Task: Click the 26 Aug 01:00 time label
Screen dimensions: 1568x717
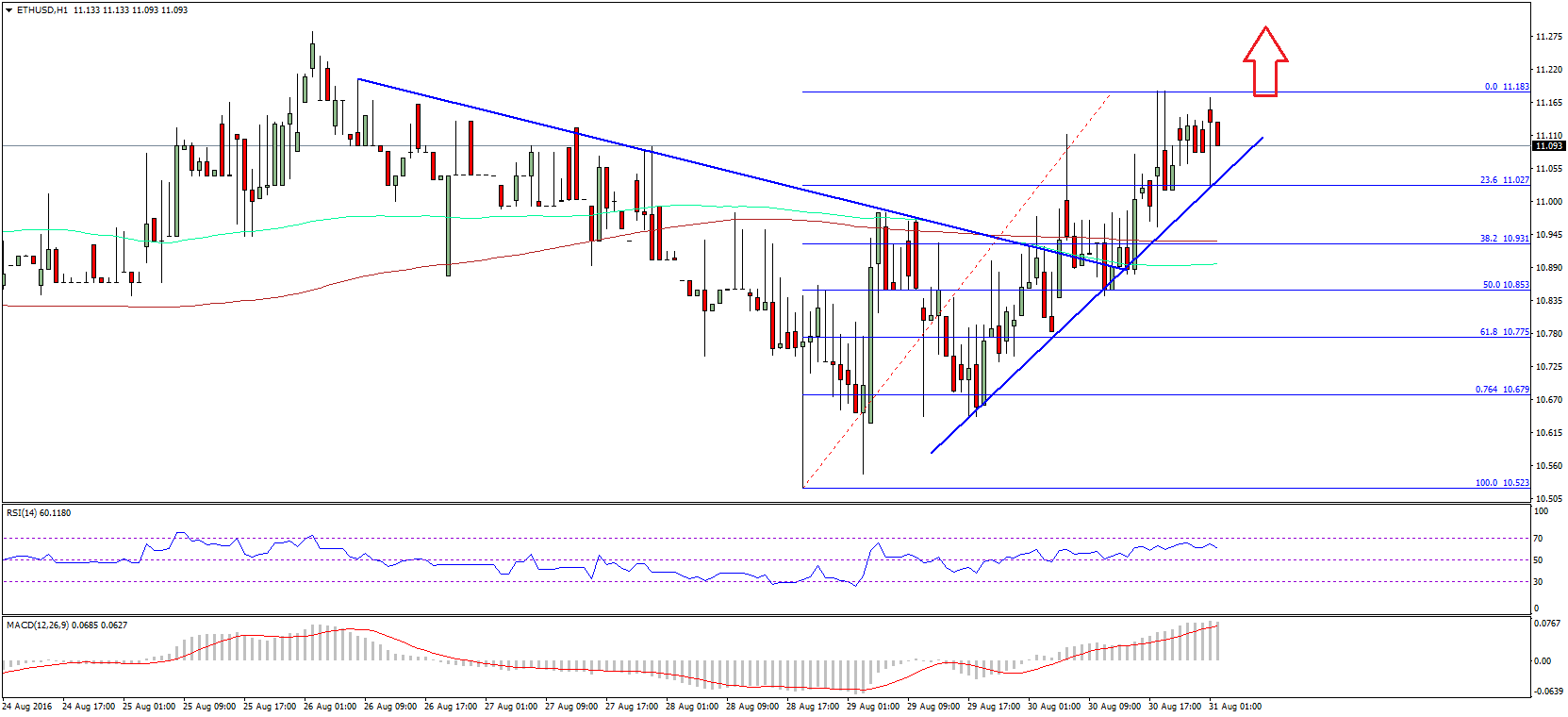Action: 330,707
